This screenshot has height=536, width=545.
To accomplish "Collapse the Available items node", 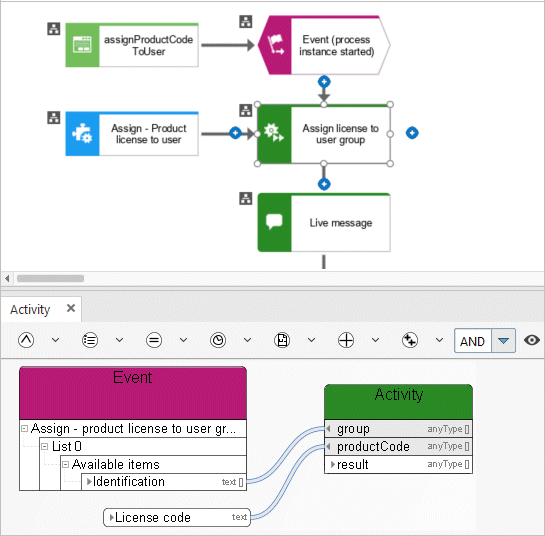I will [x=65, y=464].
